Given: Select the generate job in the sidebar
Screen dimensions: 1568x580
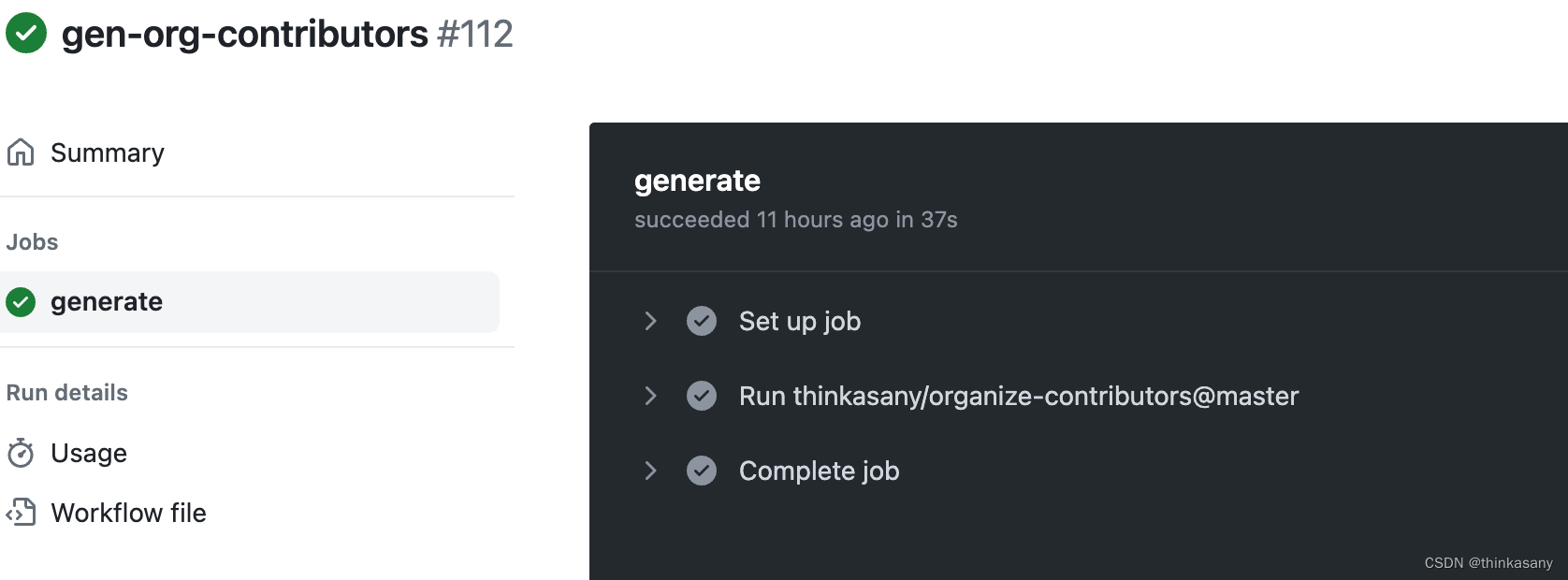Looking at the screenshot, I should point(107,301).
